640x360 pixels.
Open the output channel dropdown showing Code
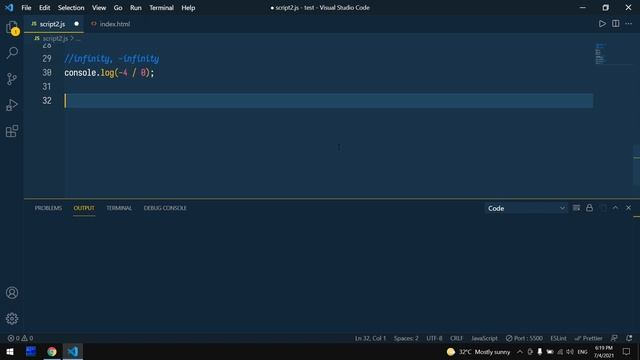526,208
